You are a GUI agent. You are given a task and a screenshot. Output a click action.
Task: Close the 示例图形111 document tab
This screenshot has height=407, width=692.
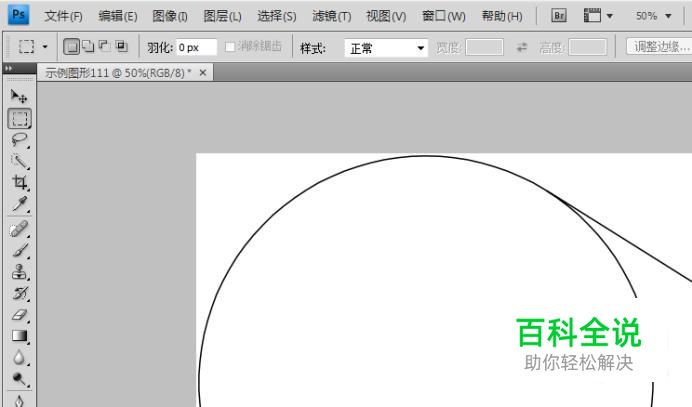pos(203,73)
